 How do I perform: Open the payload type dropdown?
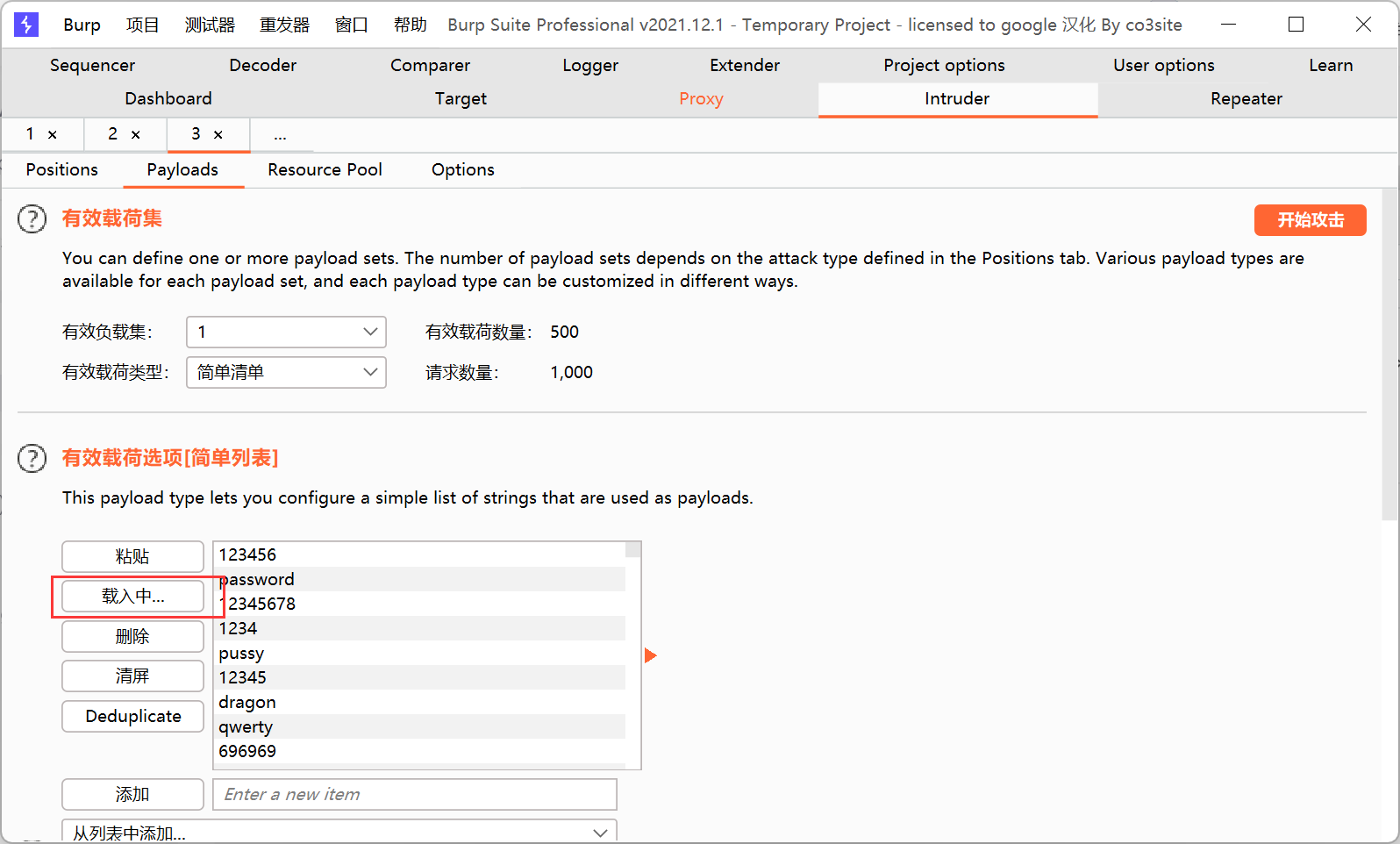tap(286, 372)
